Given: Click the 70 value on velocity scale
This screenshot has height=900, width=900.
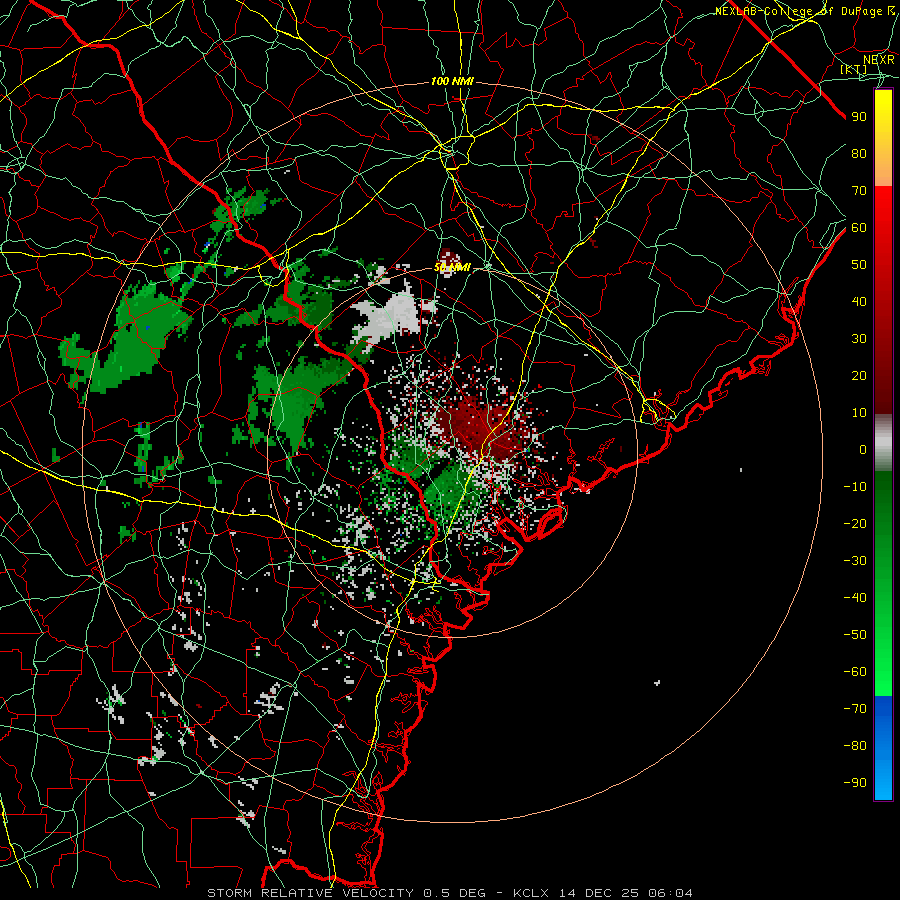Looking at the screenshot, I should (x=859, y=191).
